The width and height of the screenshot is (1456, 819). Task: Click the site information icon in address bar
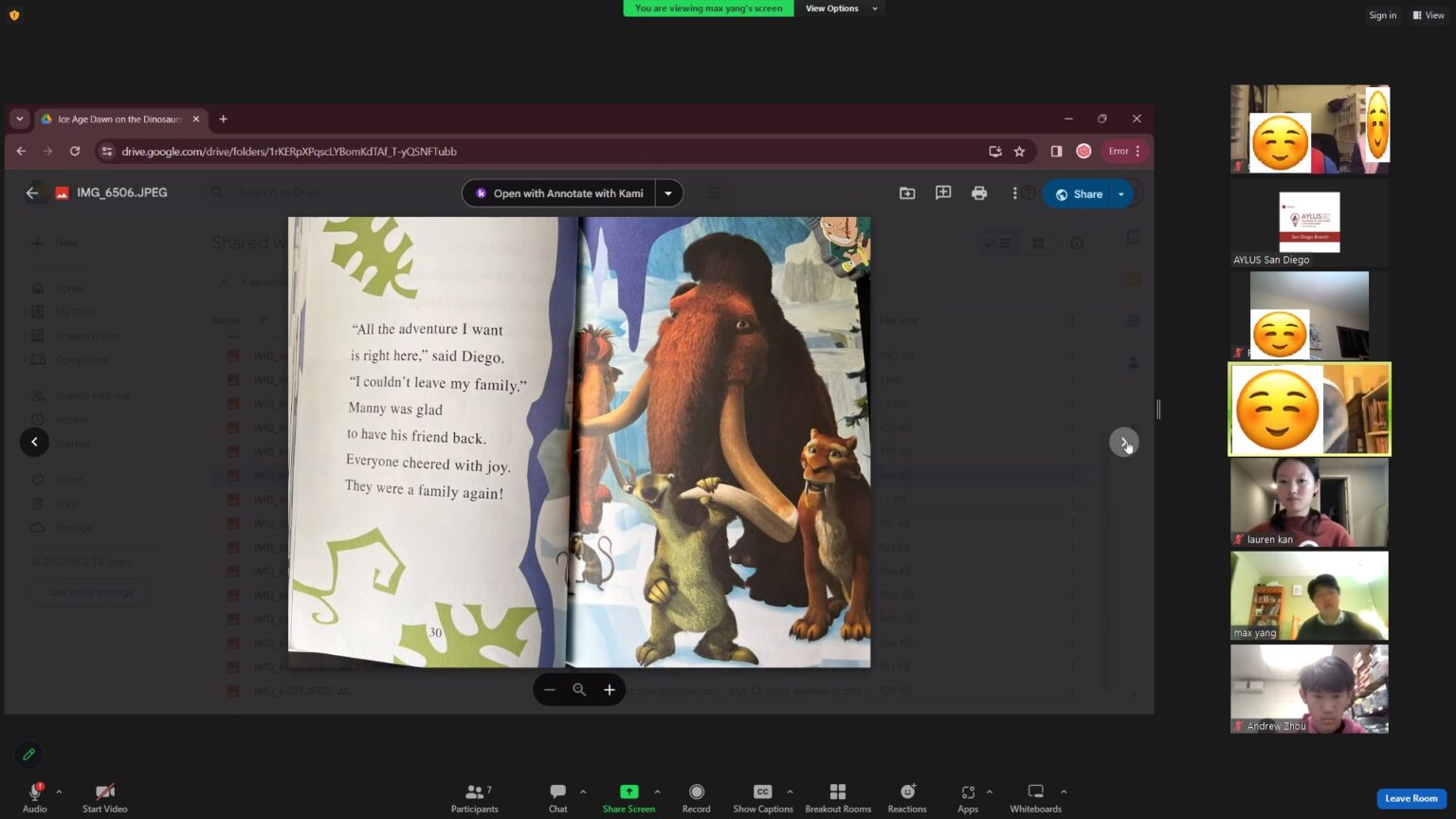tap(107, 151)
